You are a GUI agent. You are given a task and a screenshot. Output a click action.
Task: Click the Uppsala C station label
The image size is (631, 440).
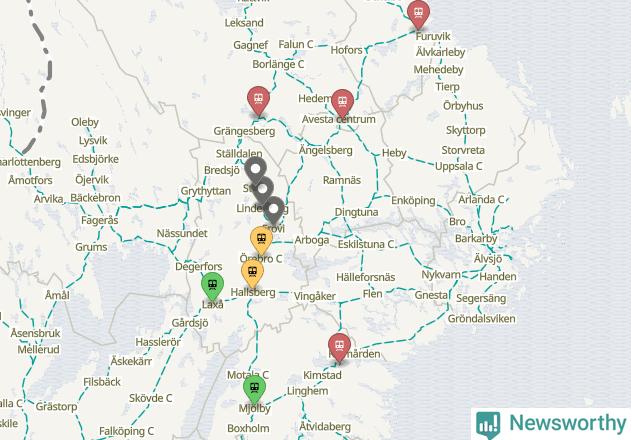tap(458, 166)
